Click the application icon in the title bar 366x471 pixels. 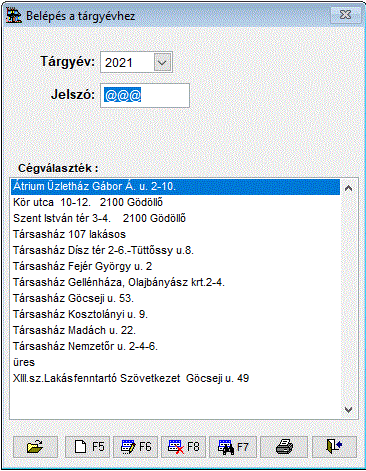click(14, 15)
